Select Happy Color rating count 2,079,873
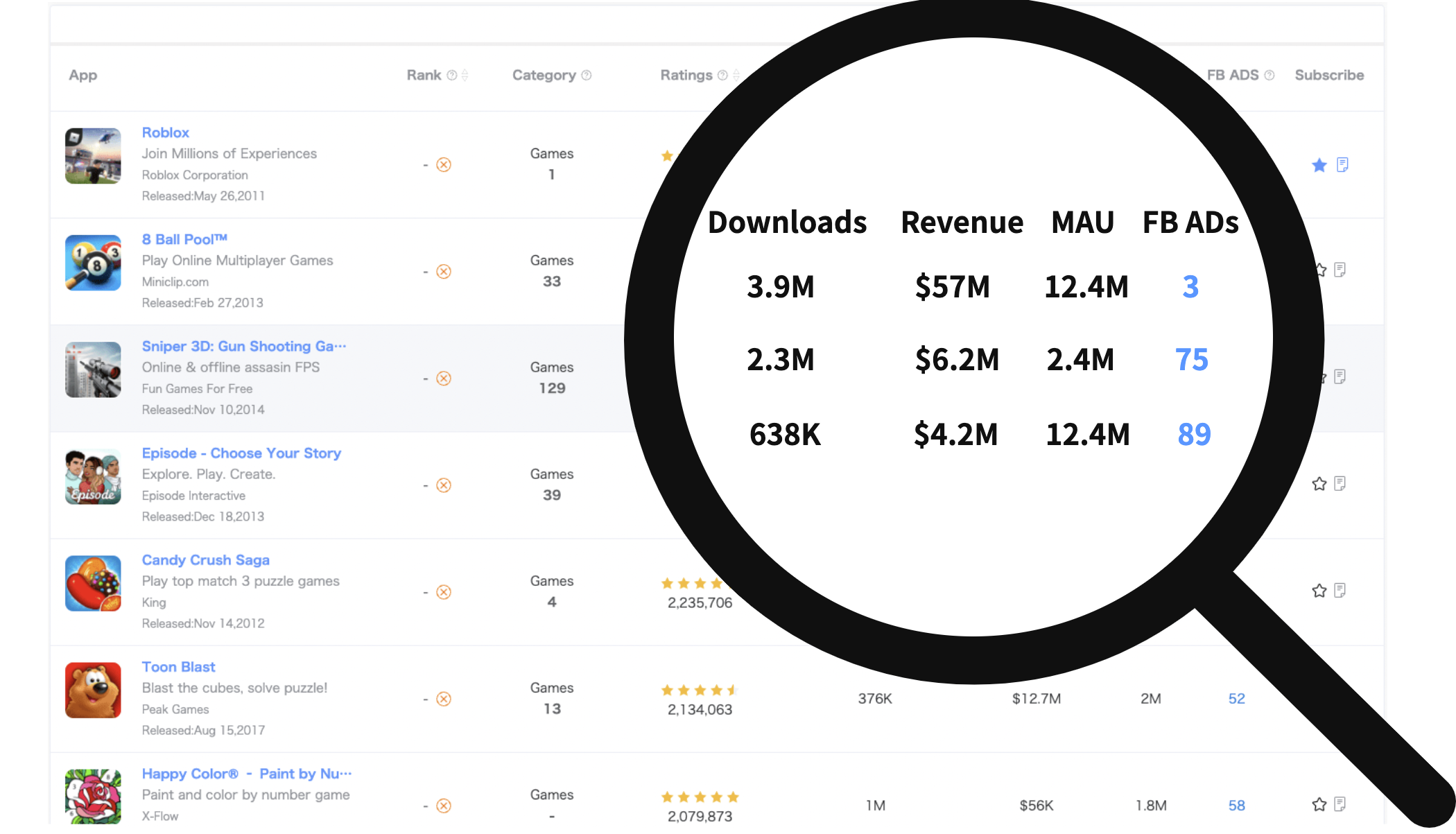The width and height of the screenshot is (1456, 834). click(x=700, y=816)
